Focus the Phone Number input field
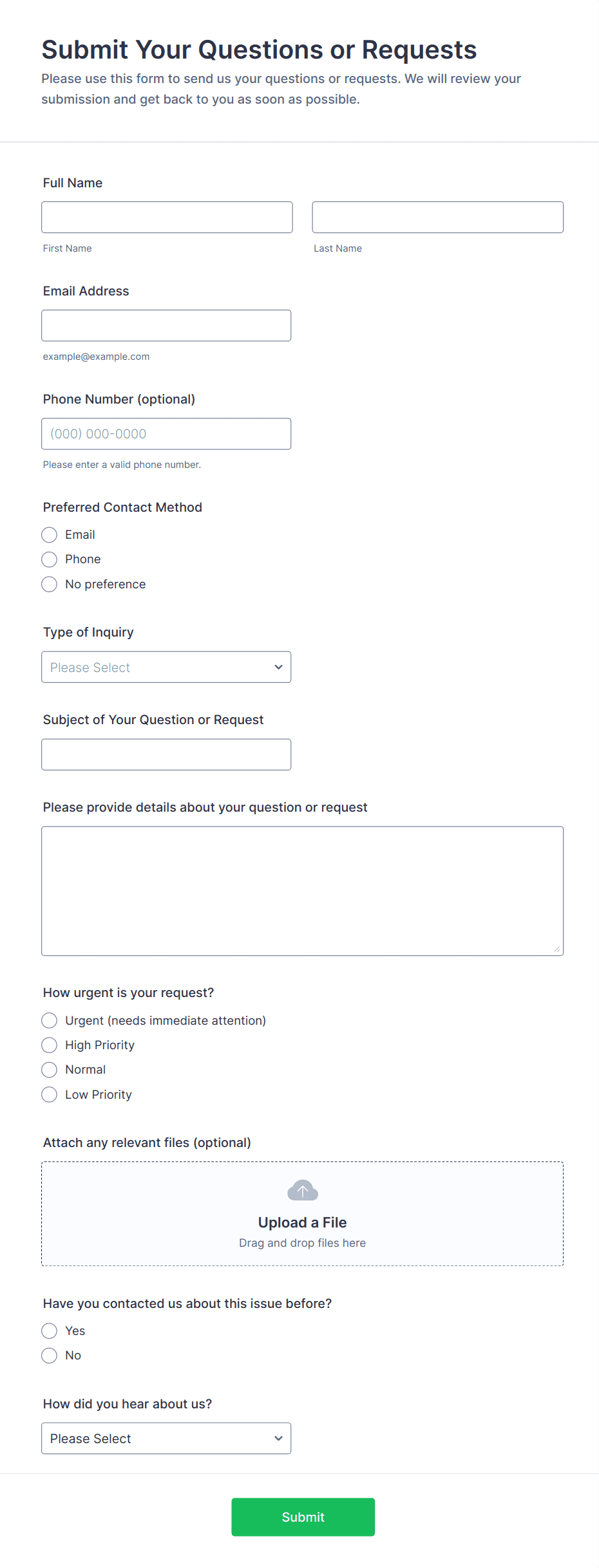The height and width of the screenshot is (1568, 599). tap(166, 434)
